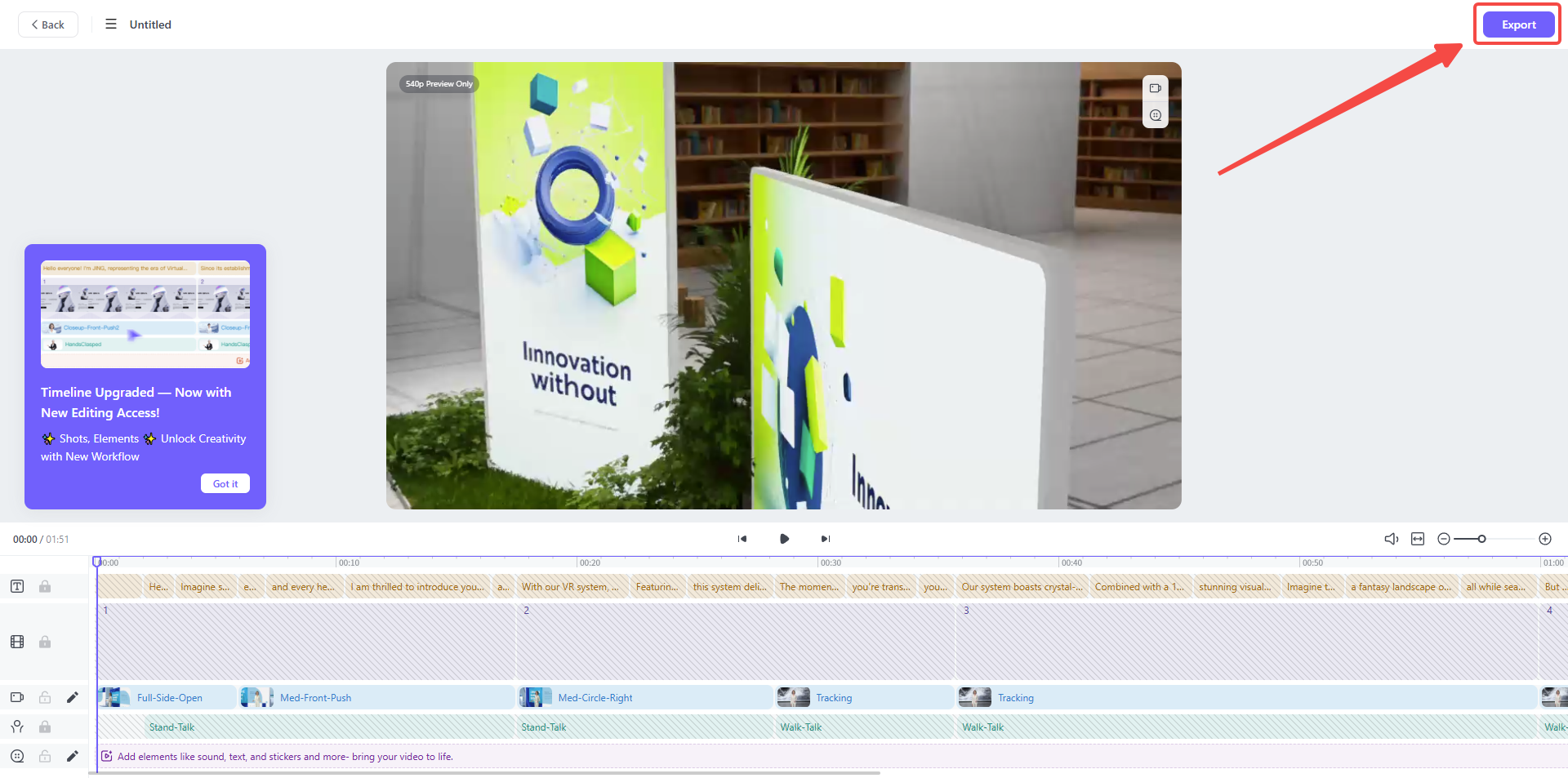The height and width of the screenshot is (778, 1568).
Task: Select the 'Imagine s...' subtitle clip
Action: (x=205, y=586)
